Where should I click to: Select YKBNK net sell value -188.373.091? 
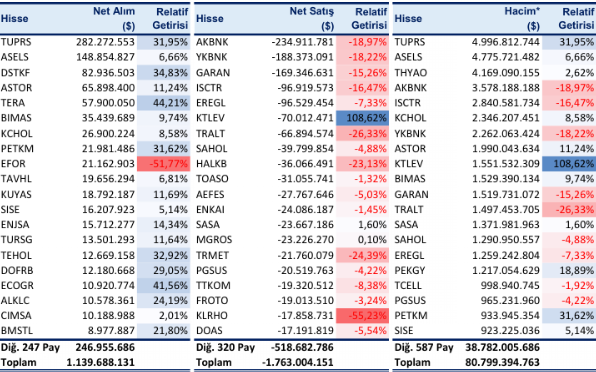[303, 57]
